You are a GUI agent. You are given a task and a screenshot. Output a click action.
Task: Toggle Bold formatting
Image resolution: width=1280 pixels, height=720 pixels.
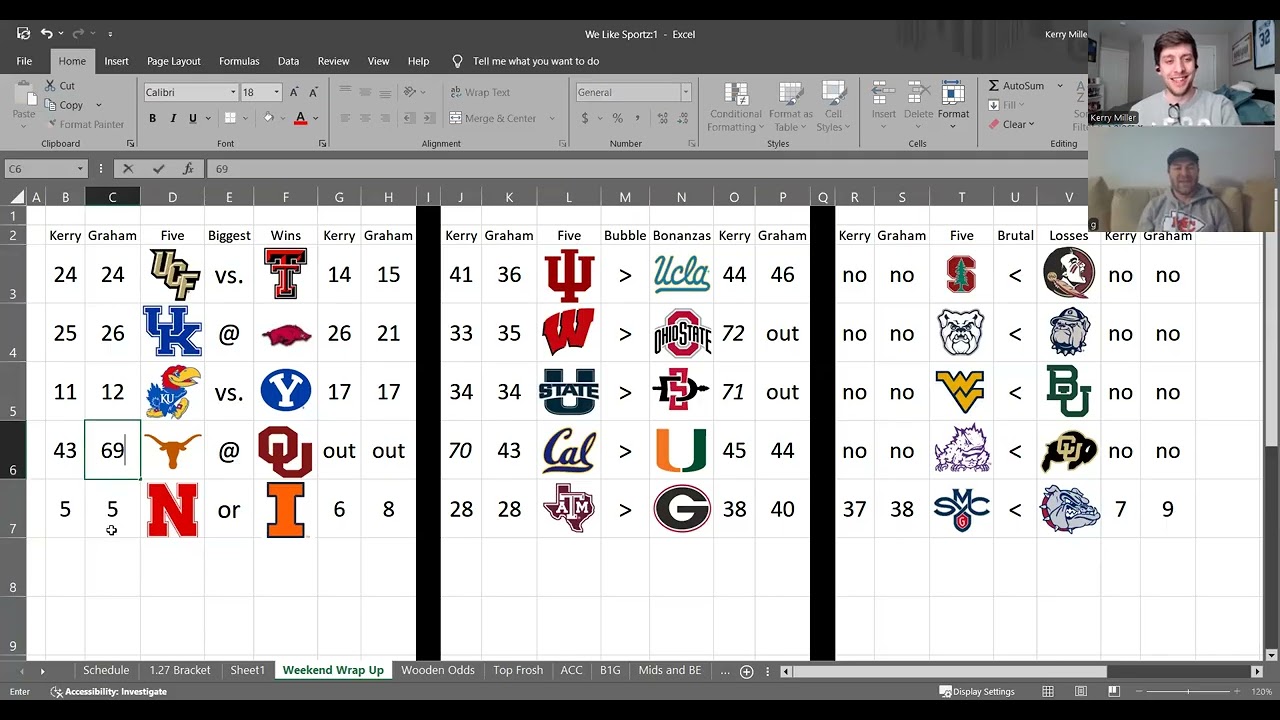(152, 118)
